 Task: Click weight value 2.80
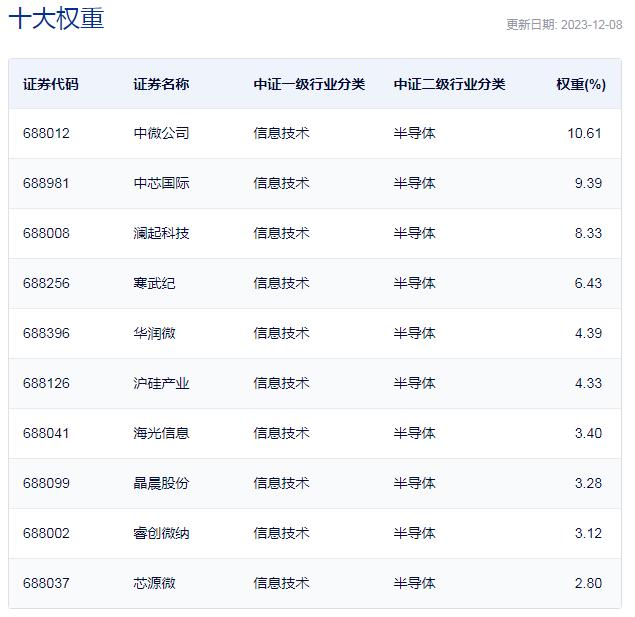coord(588,583)
